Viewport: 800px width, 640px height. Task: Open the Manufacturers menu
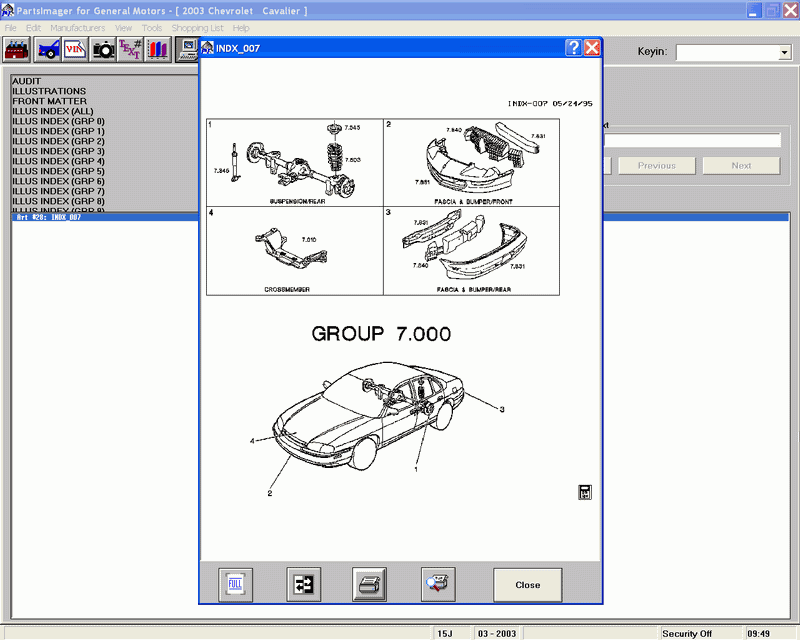tap(78, 28)
